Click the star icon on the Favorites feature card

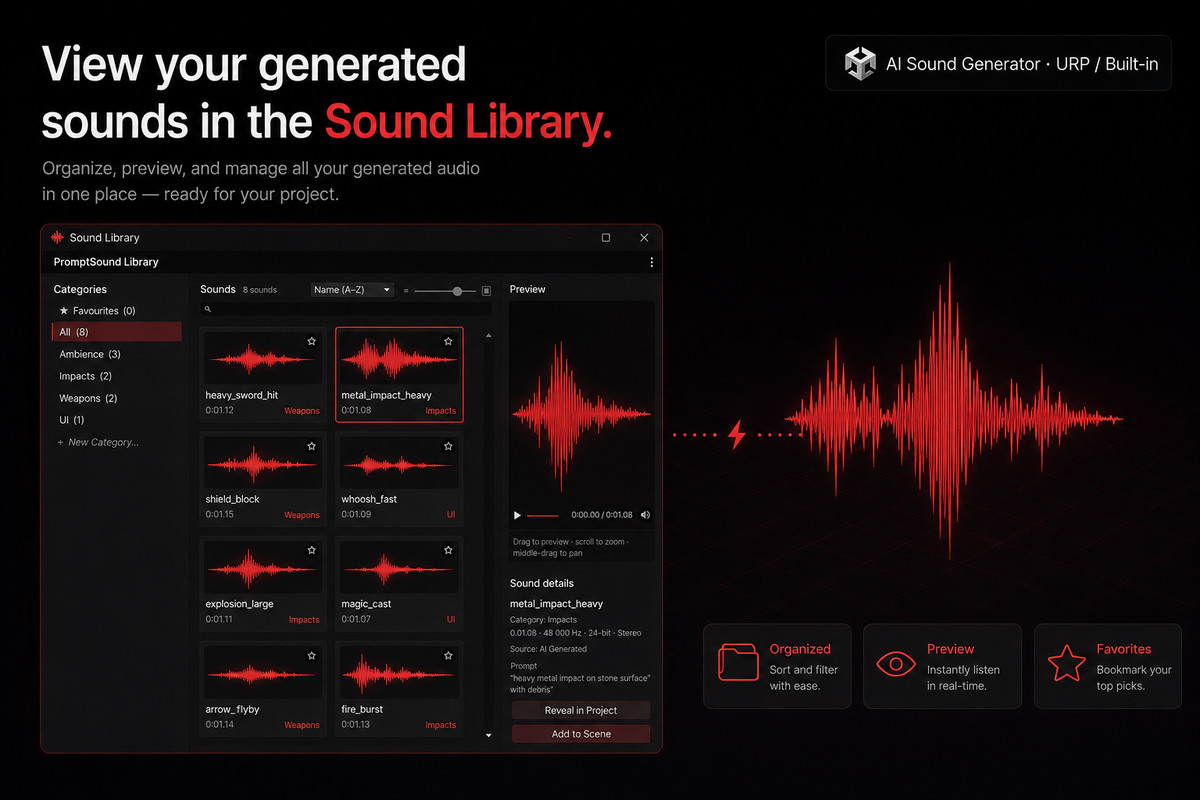coord(1066,665)
